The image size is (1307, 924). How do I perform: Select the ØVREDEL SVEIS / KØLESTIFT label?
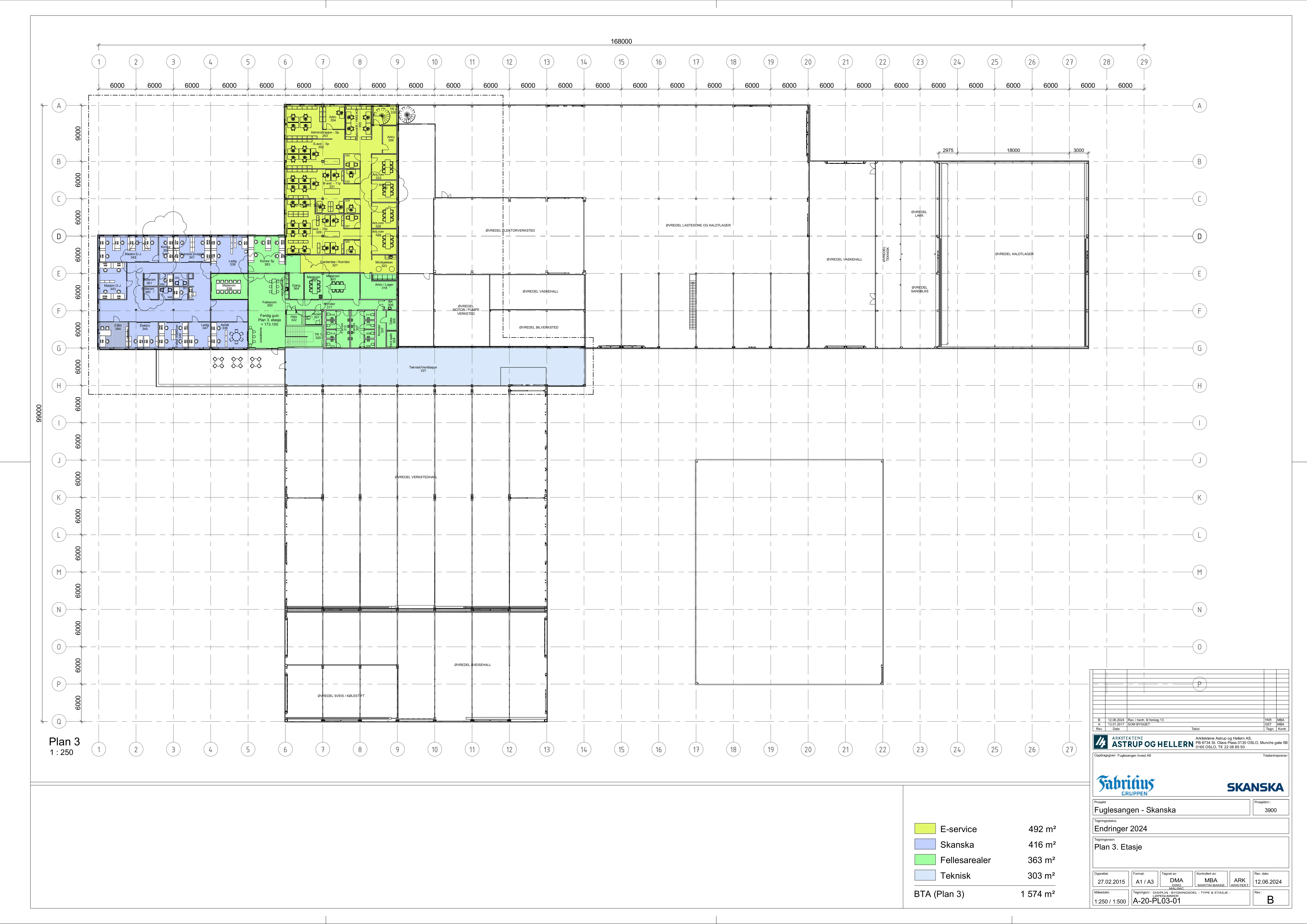click(341, 696)
